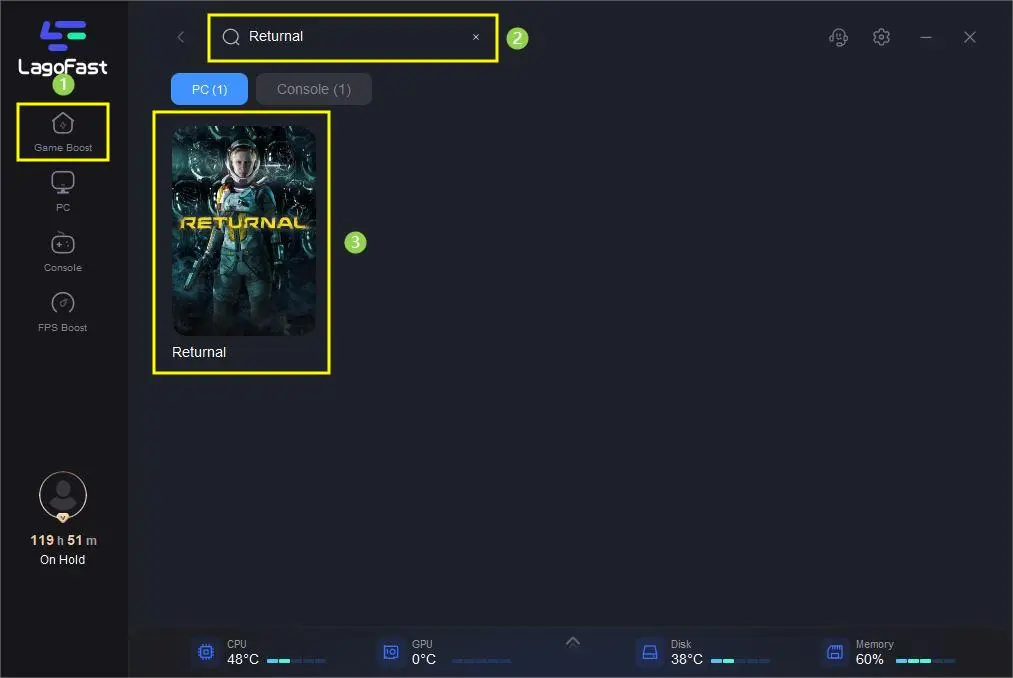Click the GPU temperature icon

pos(391,652)
